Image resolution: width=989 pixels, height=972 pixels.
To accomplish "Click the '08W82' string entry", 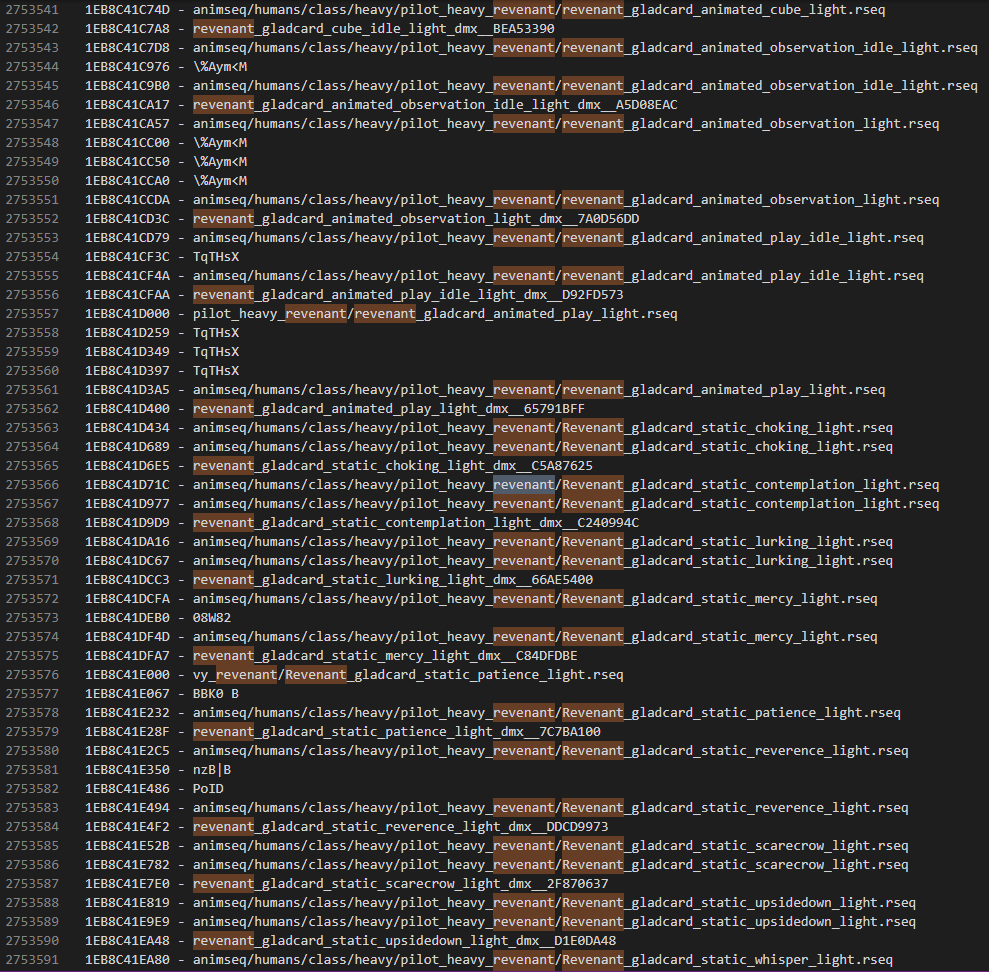I will tap(212, 618).
